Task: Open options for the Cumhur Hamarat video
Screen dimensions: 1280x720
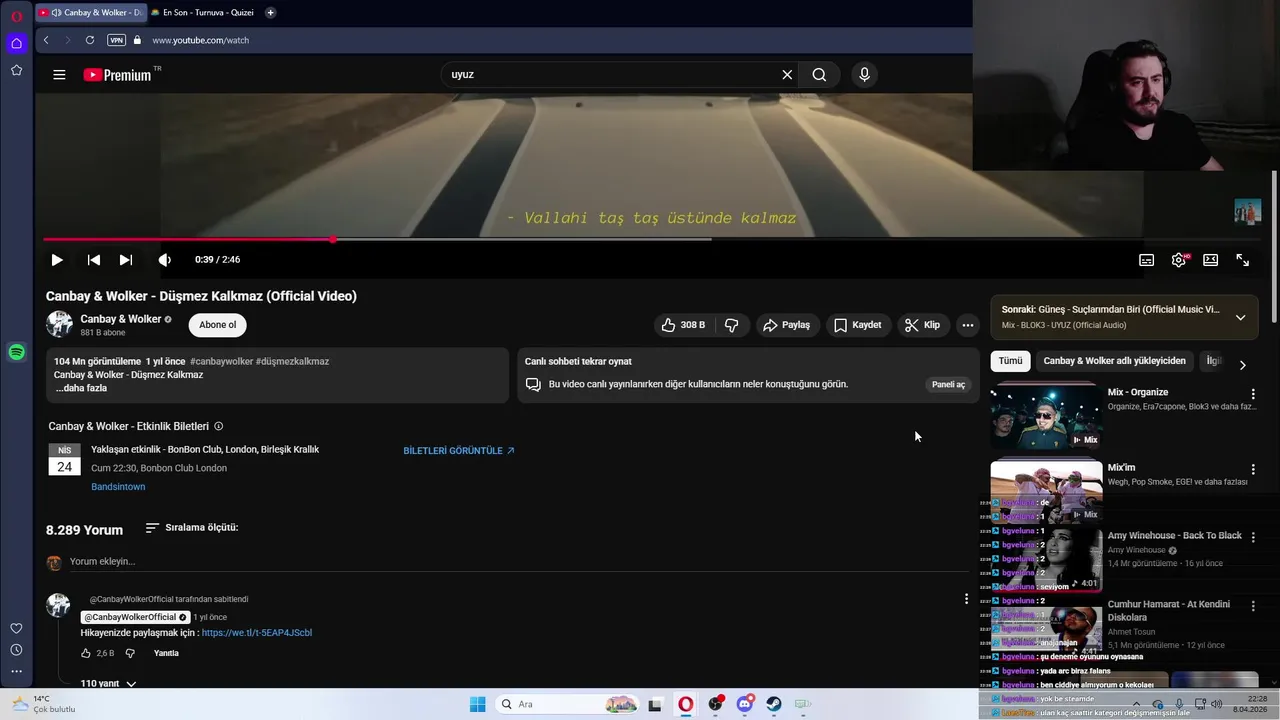Action: pyautogui.click(x=1253, y=606)
